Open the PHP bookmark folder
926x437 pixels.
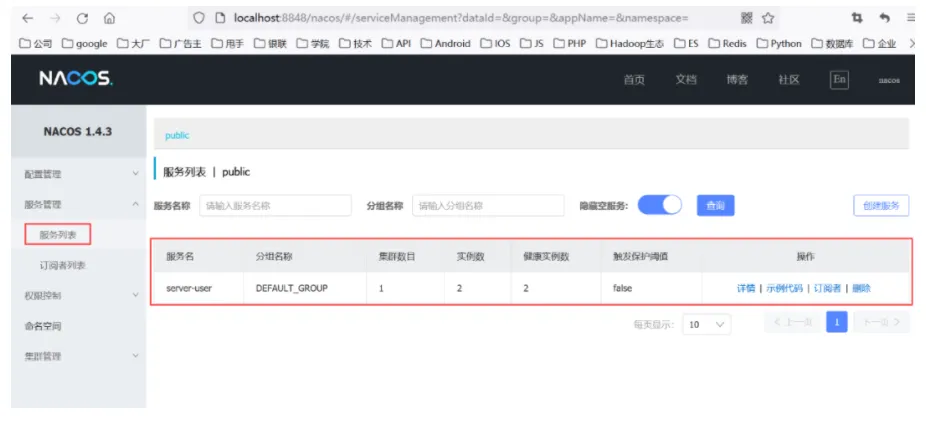[x=569, y=44]
